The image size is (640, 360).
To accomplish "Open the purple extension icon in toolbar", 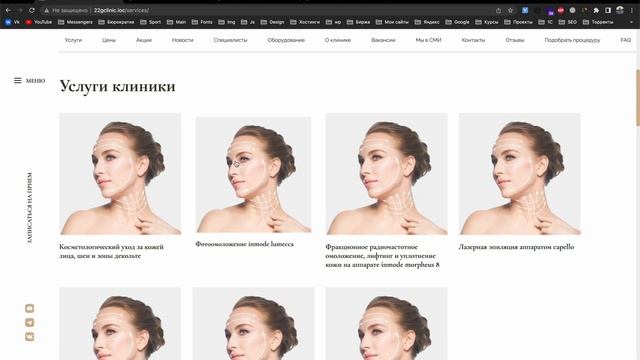I will (x=550, y=12).
